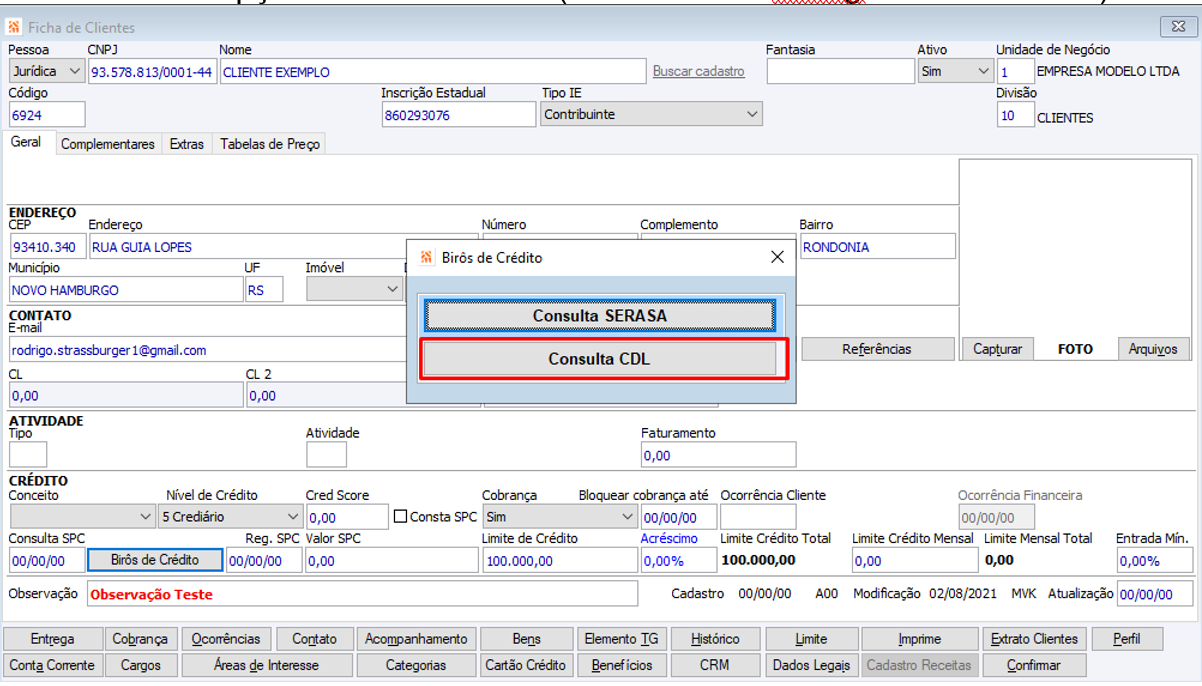The image size is (1202, 686).
Task: Click the empty Fantasia field
Action: click(x=840, y=72)
